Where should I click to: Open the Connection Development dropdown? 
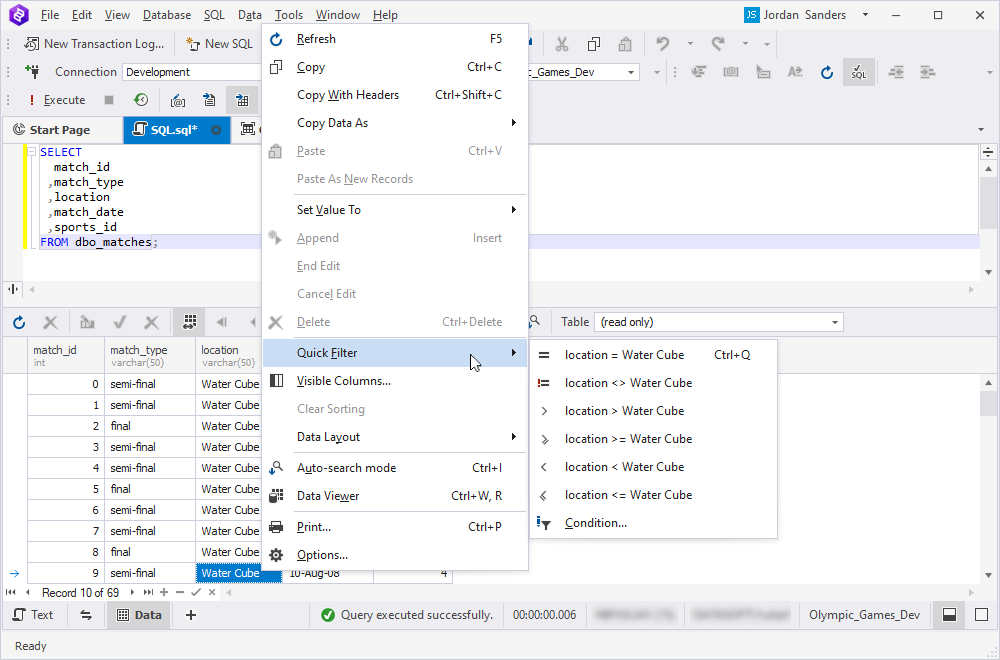[191, 72]
